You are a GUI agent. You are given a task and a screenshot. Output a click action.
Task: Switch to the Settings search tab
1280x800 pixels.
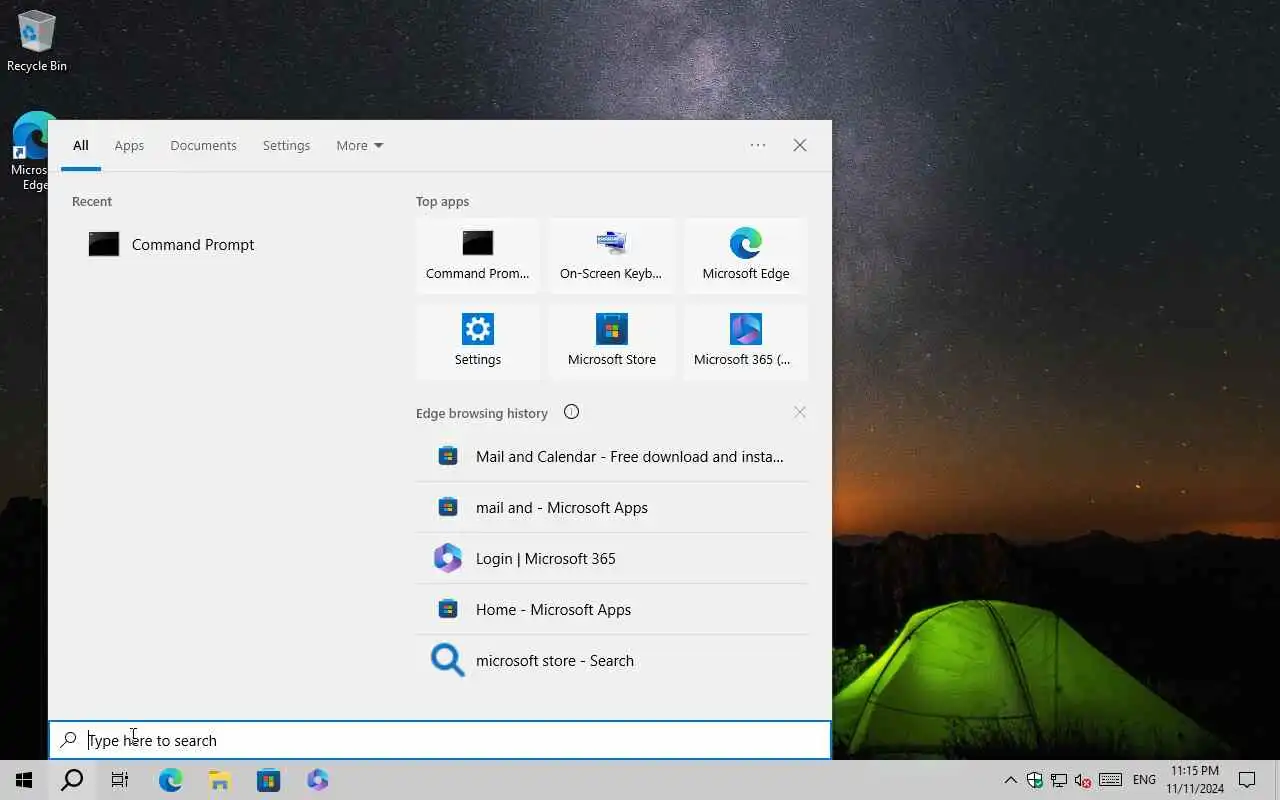pos(286,145)
